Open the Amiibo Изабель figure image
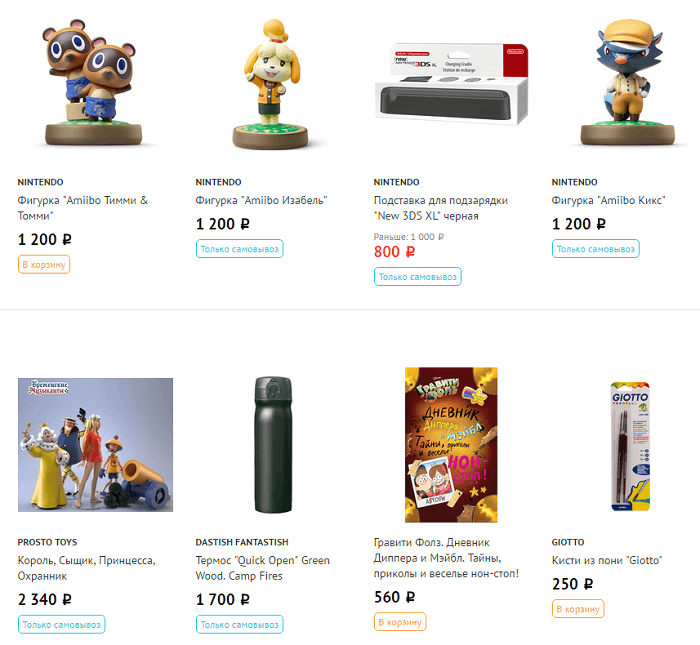700x645 pixels. tap(271, 84)
